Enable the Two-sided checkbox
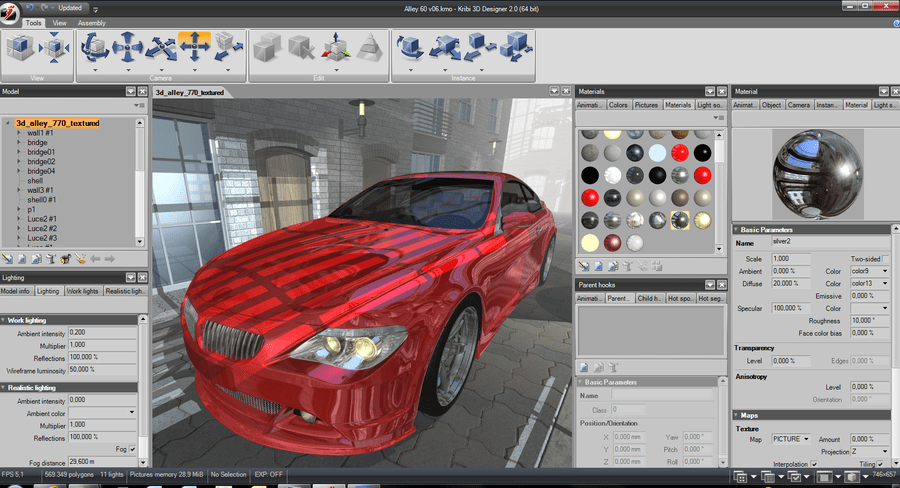 [x=886, y=259]
